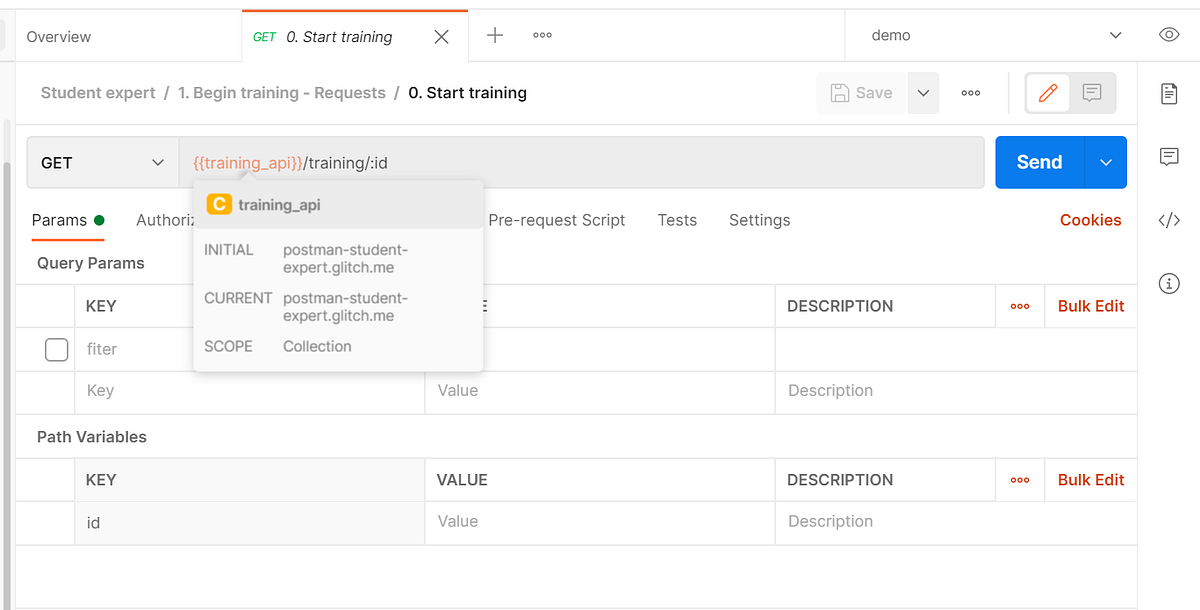Switch to comment mode icon
This screenshot has height=610, width=1200.
[x=1092, y=93]
